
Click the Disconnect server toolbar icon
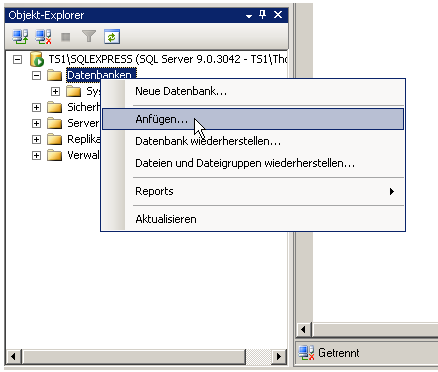click(43, 37)
